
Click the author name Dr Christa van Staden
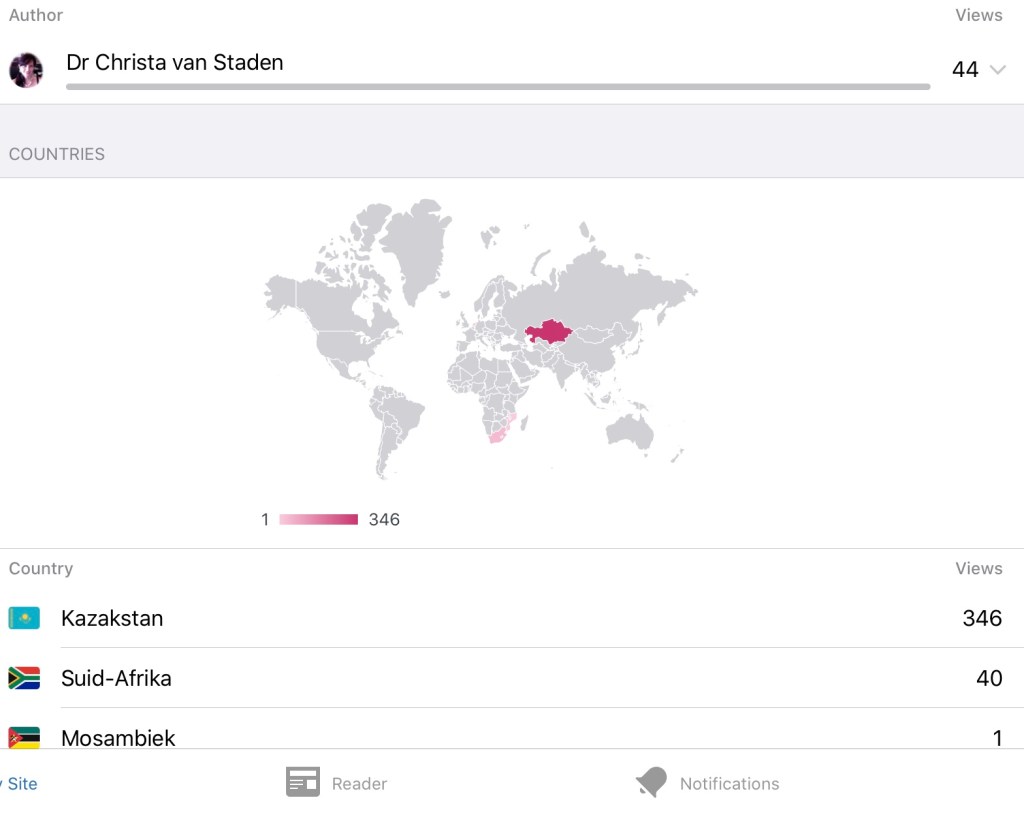click(174, 62)
